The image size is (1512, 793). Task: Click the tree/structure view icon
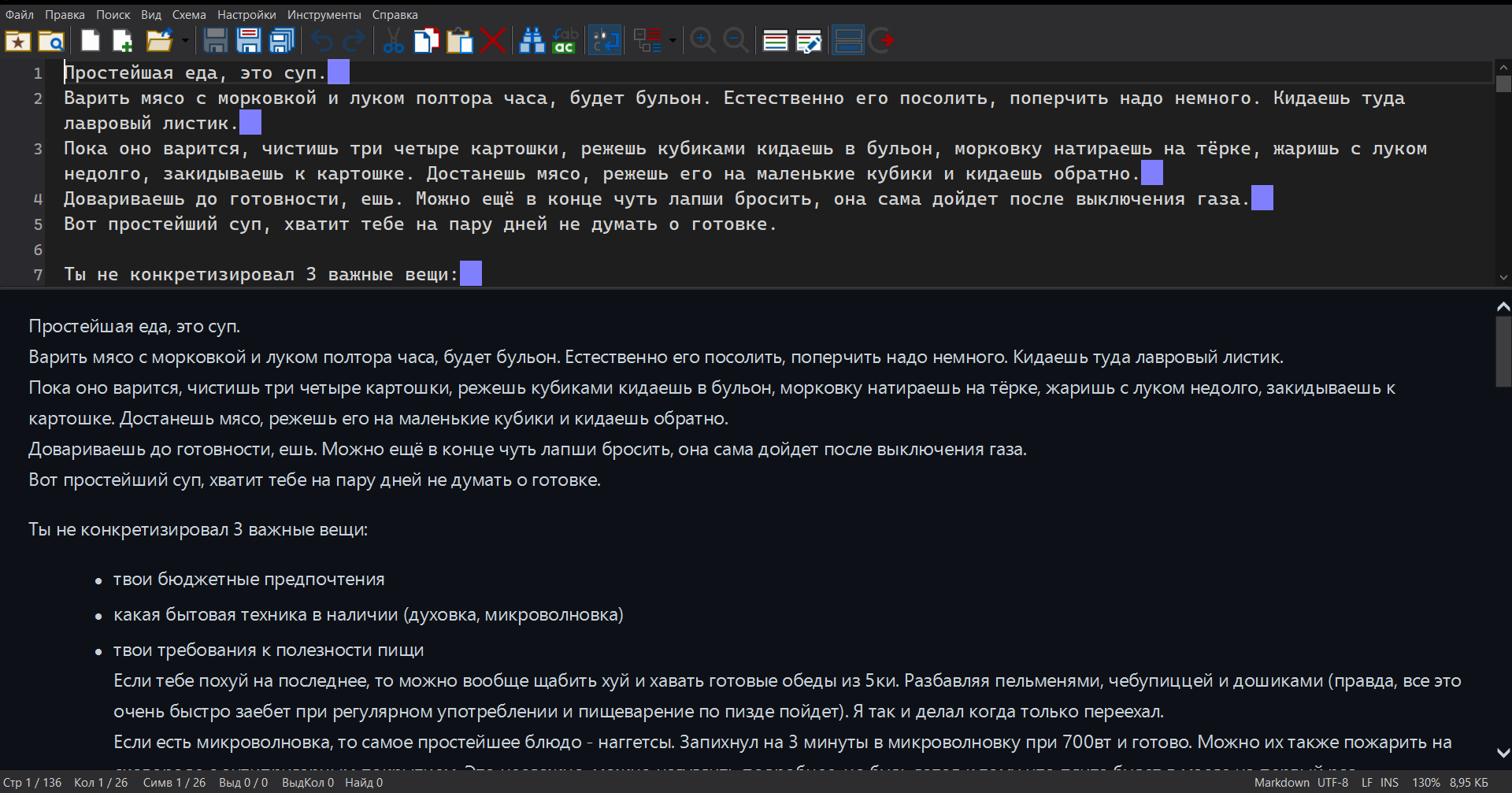pyautogui.click(x=647, y=41)
